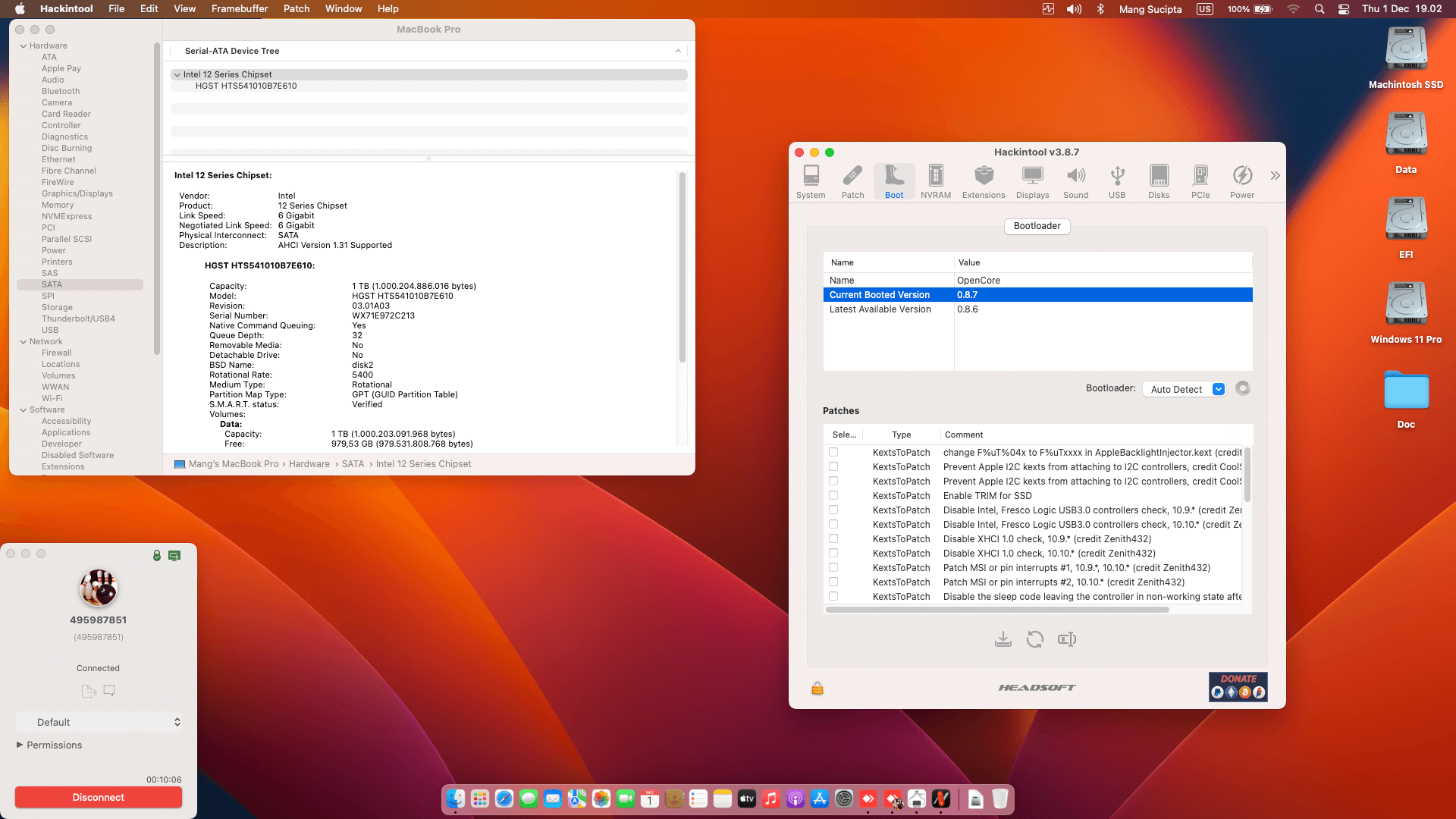Open the Extensions toolbar icon in Hackintool

pos(984,182)
